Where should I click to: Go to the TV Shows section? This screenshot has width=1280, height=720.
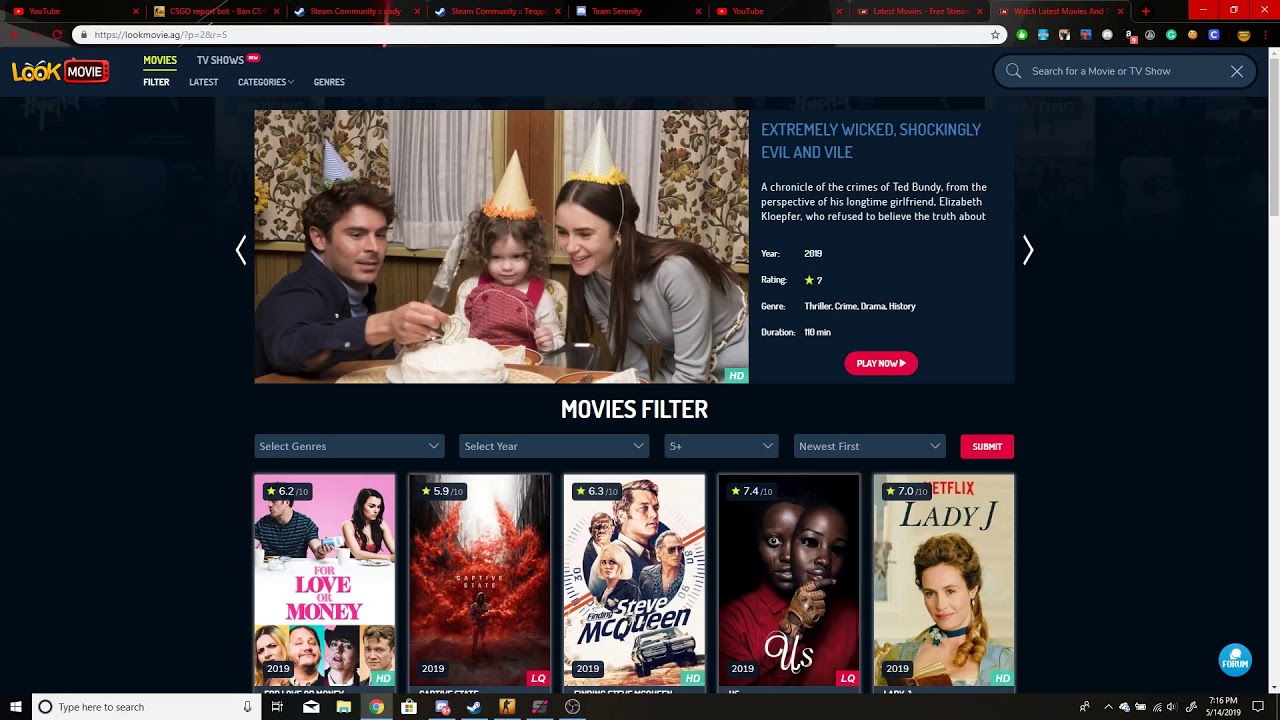(220, 60)
